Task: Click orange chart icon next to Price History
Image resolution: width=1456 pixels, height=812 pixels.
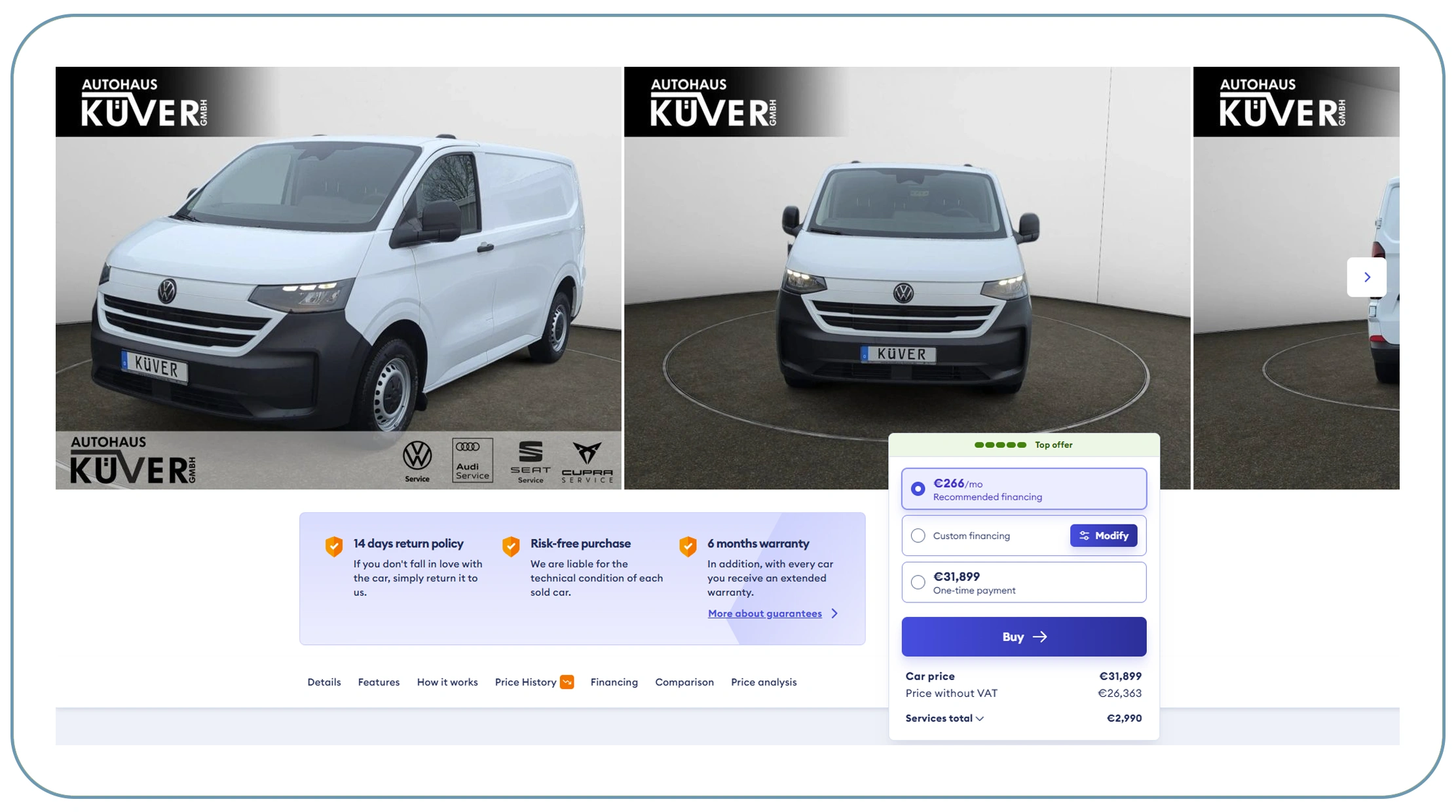Action: pos(567,682)
